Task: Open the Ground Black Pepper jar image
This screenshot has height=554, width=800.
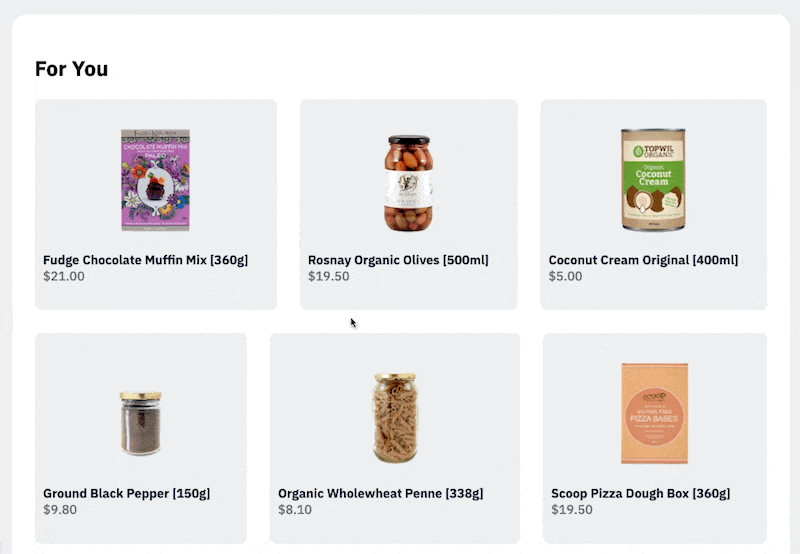Action: pyautogui.click(x=141, y=423)
